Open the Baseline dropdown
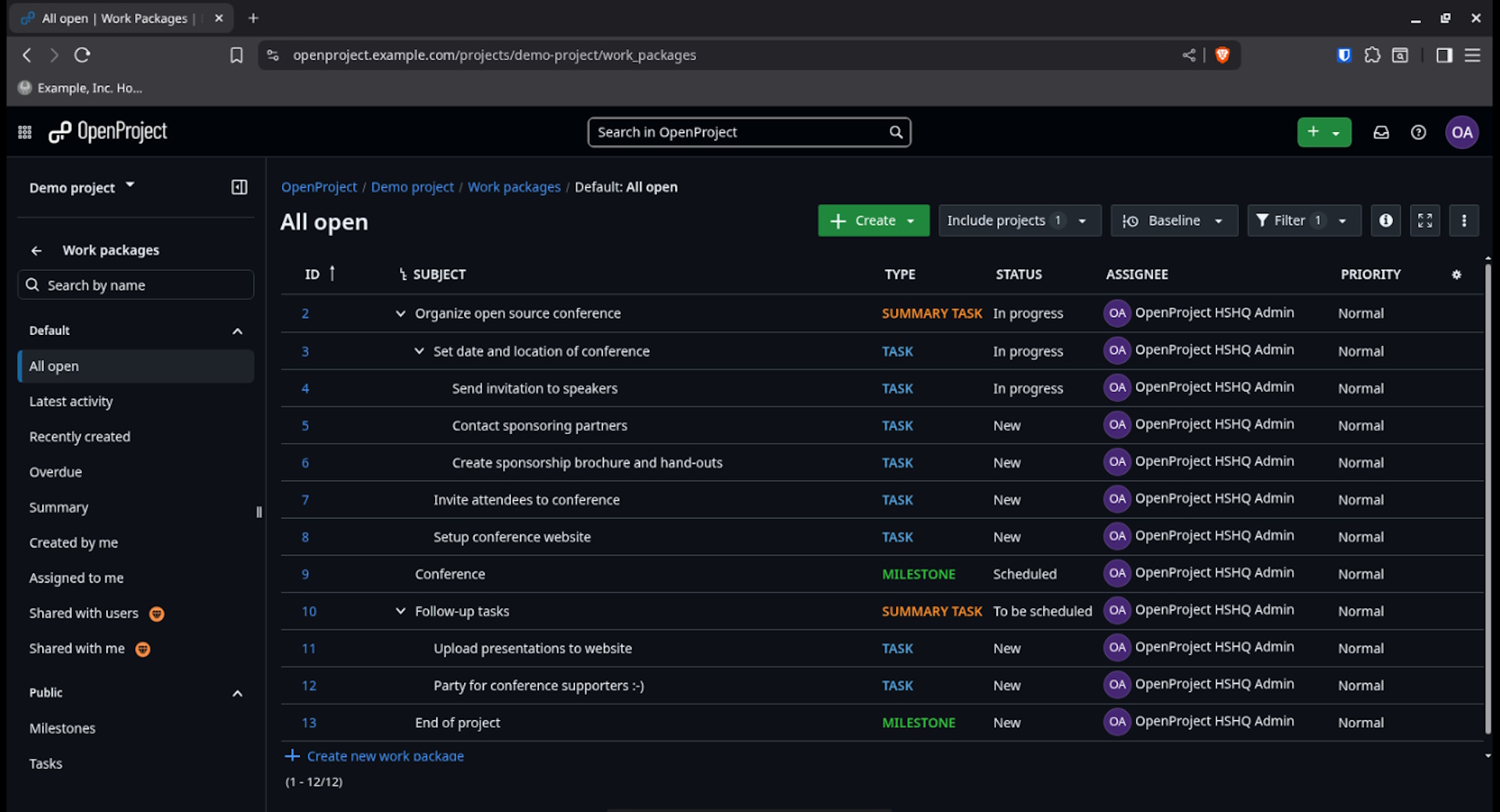Viewport: 1500px width, 812px height. [x=1173, y=221]
